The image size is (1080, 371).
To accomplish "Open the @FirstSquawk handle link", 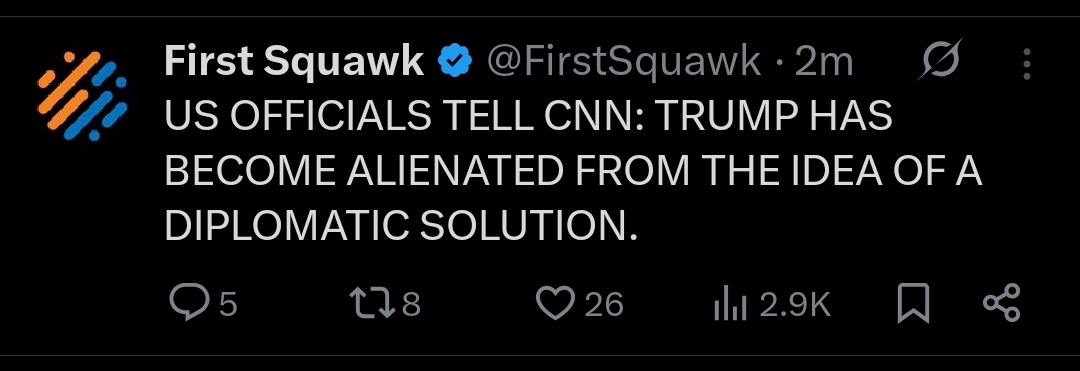I will click(x=624, y=63).
